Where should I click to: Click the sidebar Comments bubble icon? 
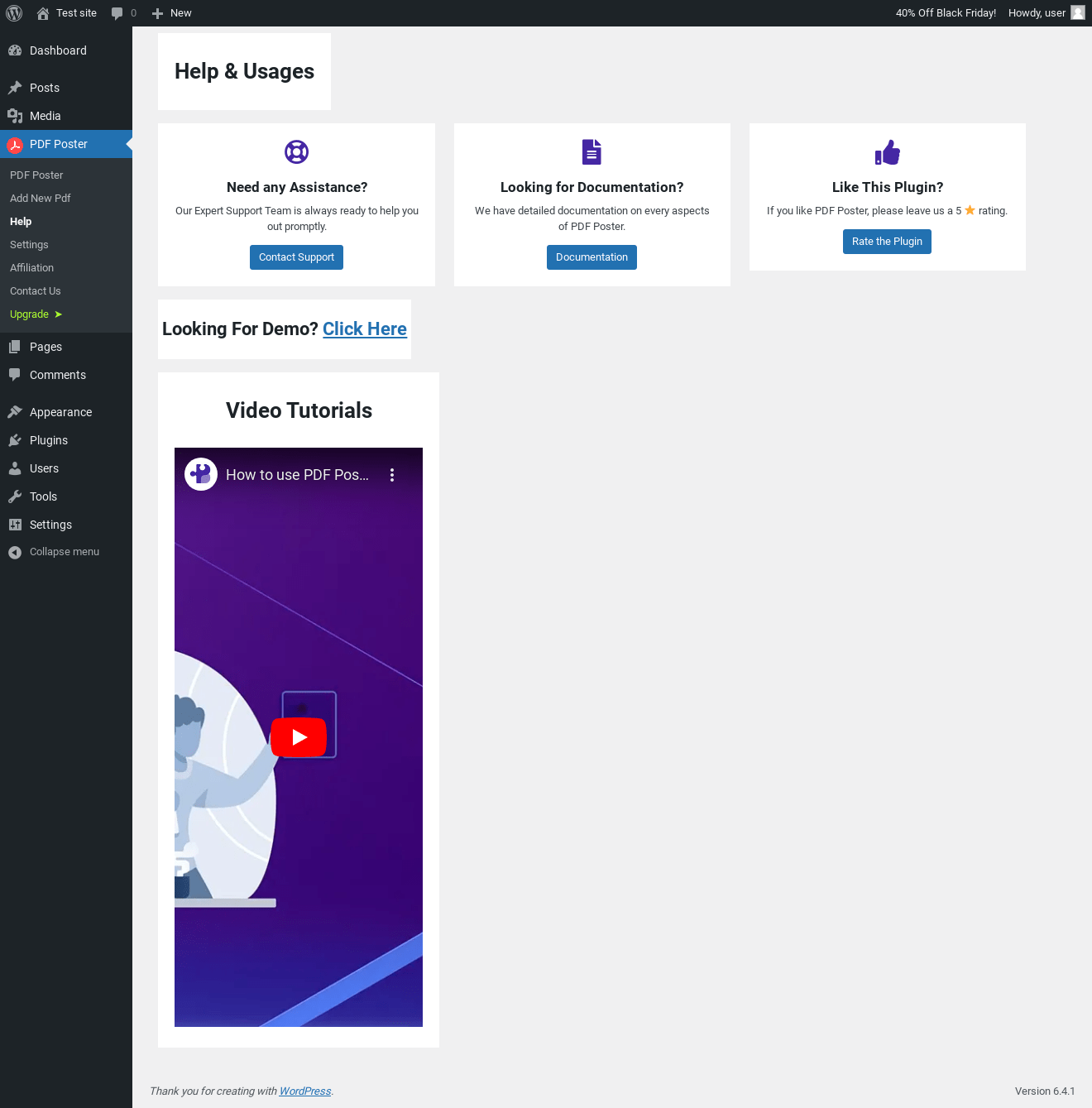coord(15,375)
